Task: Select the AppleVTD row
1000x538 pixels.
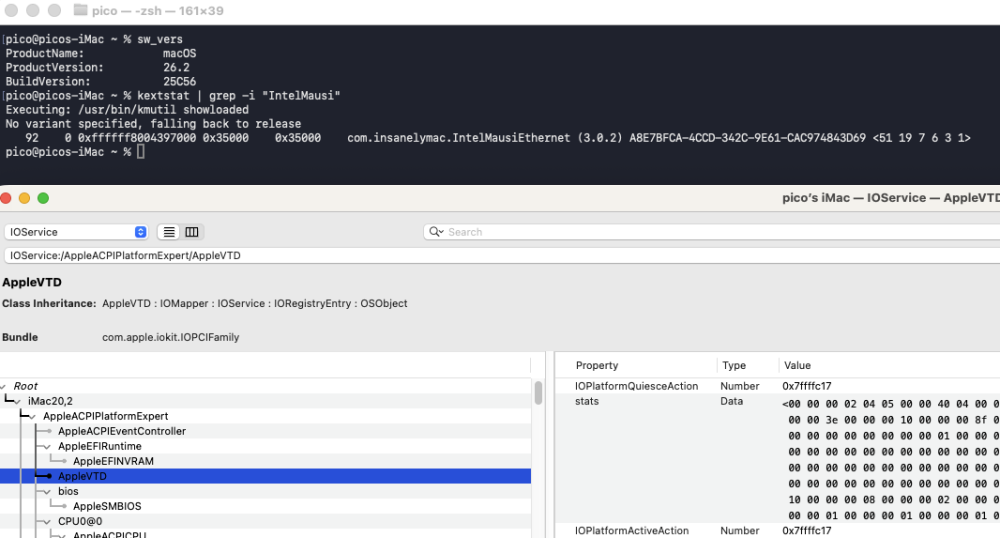Action: coord(265,476)
